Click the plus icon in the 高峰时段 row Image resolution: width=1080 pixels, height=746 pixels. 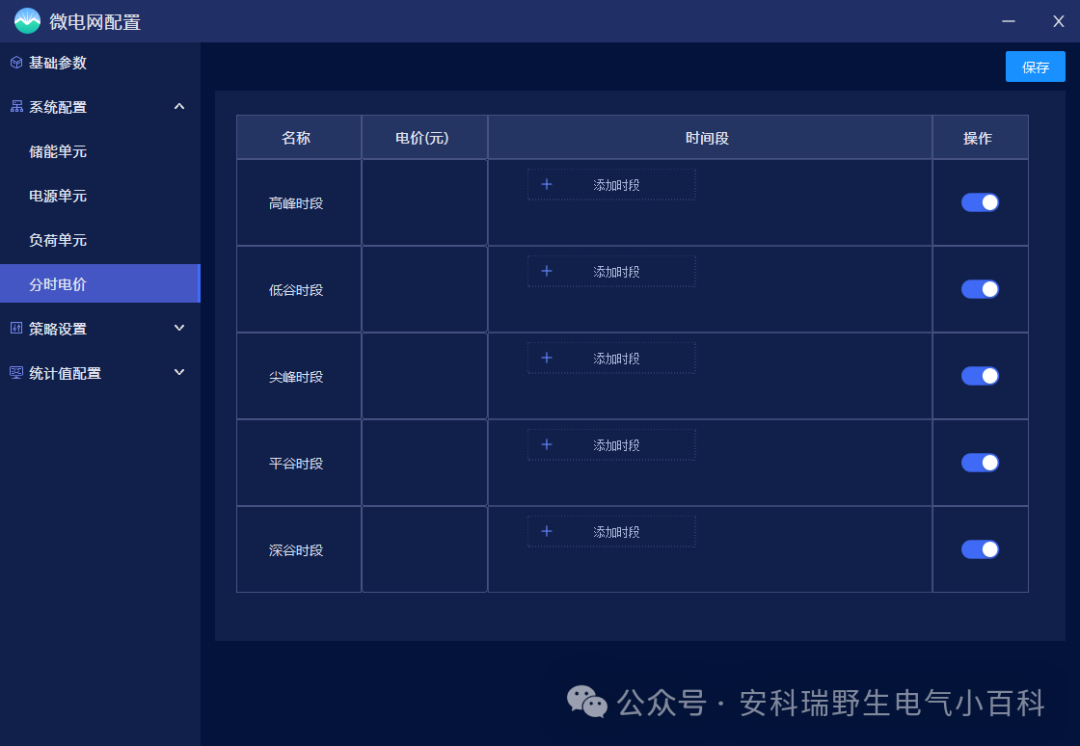[547, 185]
